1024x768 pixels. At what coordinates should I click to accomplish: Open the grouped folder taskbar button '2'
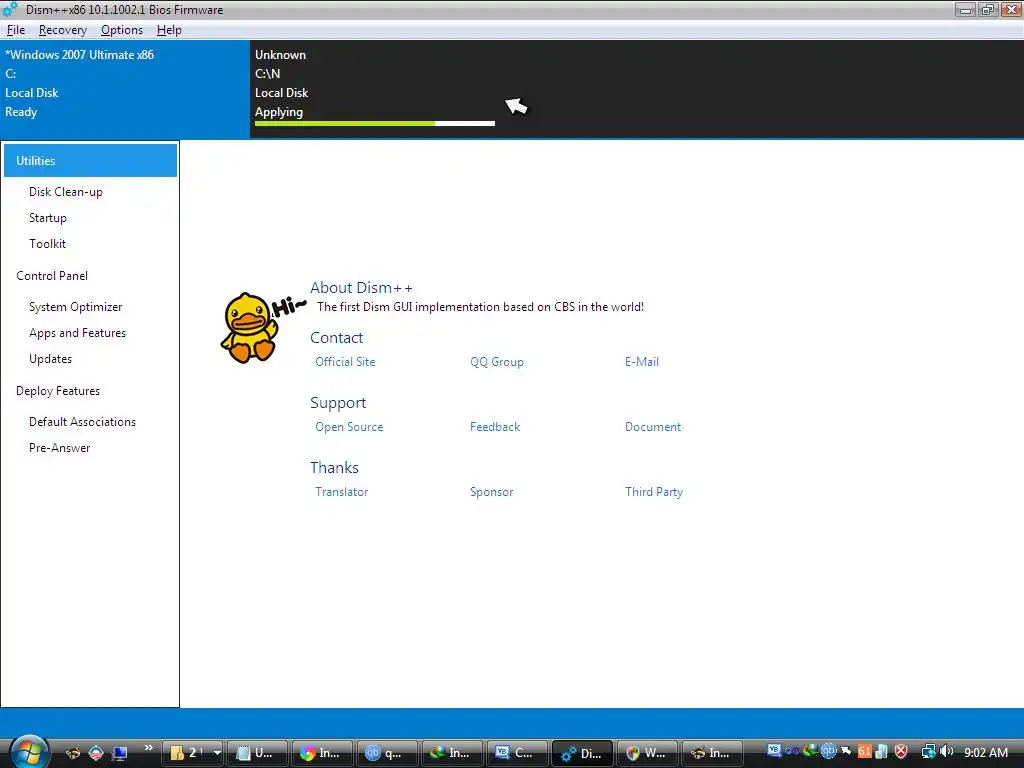tap(193, 753)
